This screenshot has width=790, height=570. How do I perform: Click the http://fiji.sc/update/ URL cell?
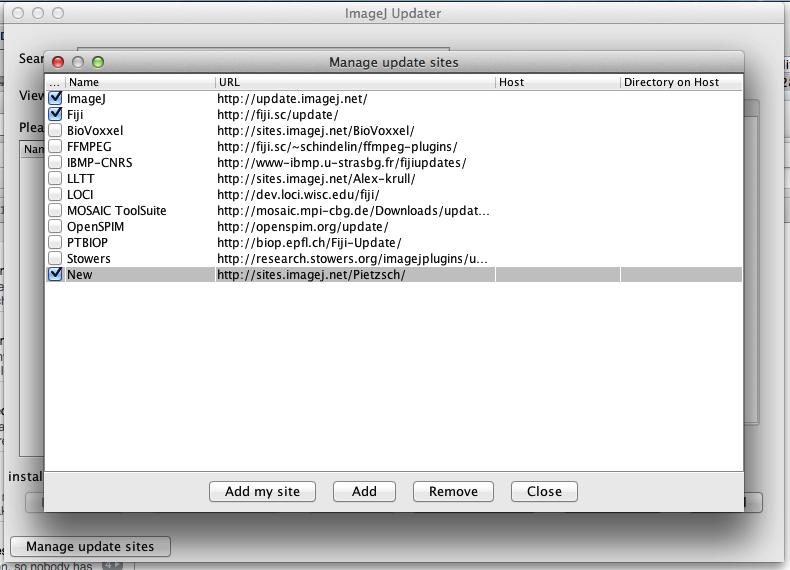pyautogui.click(x=355, y=114)
